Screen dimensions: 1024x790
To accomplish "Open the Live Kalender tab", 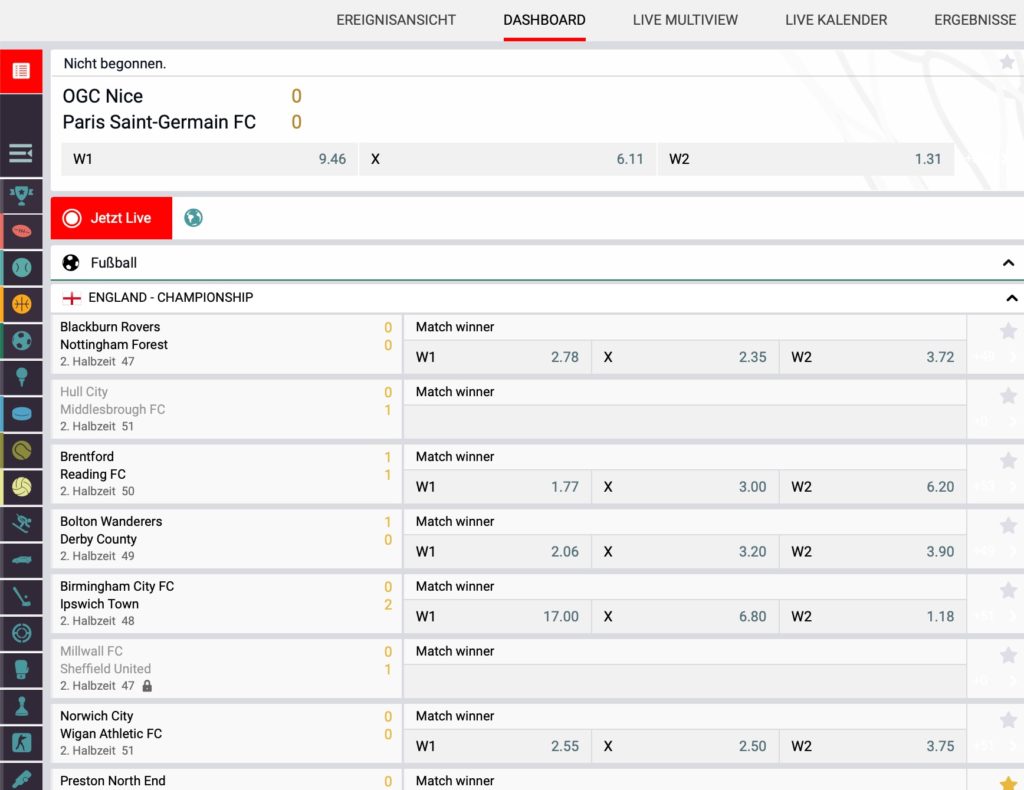I will 836,20.
